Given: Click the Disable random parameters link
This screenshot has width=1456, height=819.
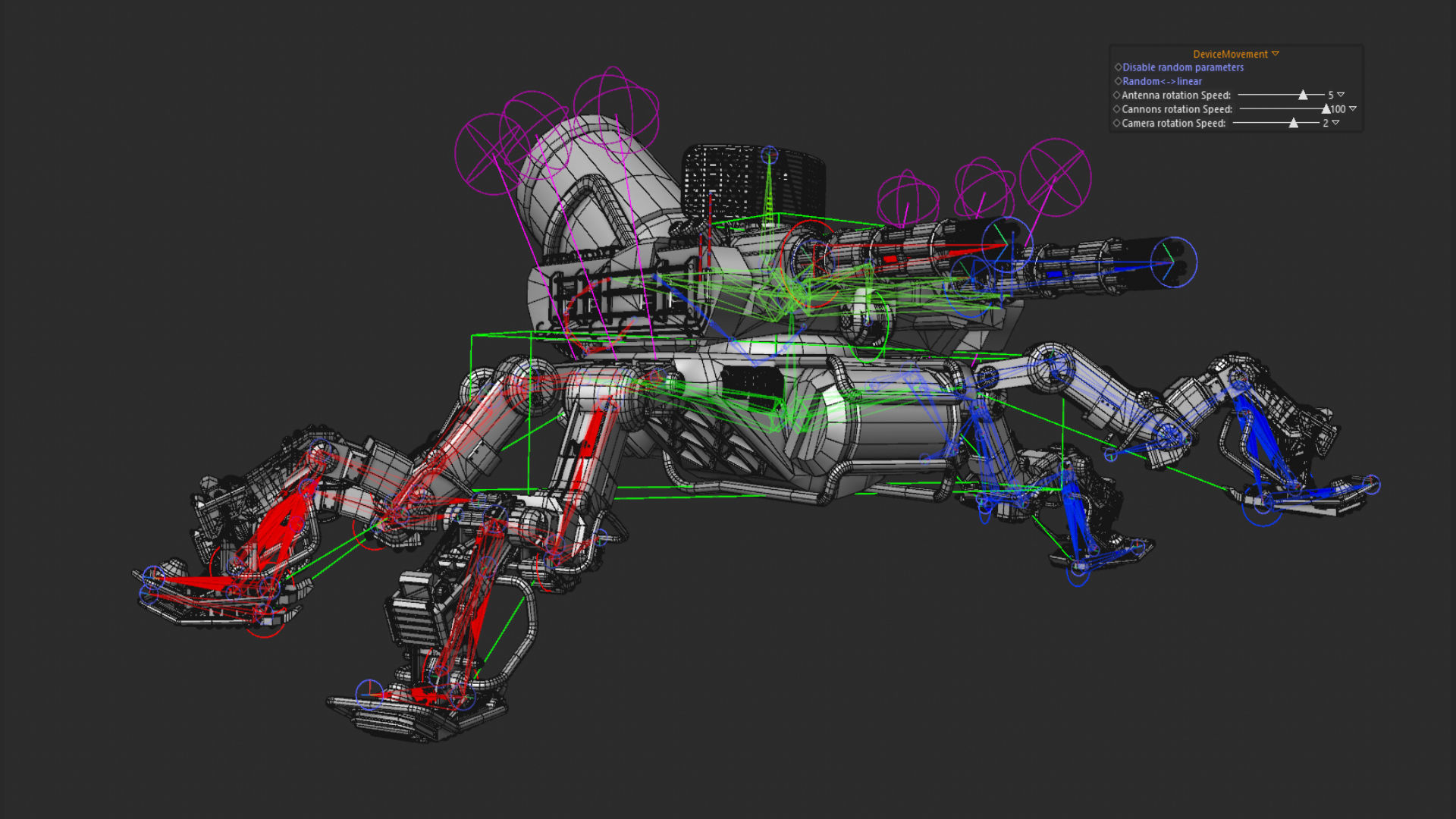Looking at the screenshot, I should click(1183, 67).
